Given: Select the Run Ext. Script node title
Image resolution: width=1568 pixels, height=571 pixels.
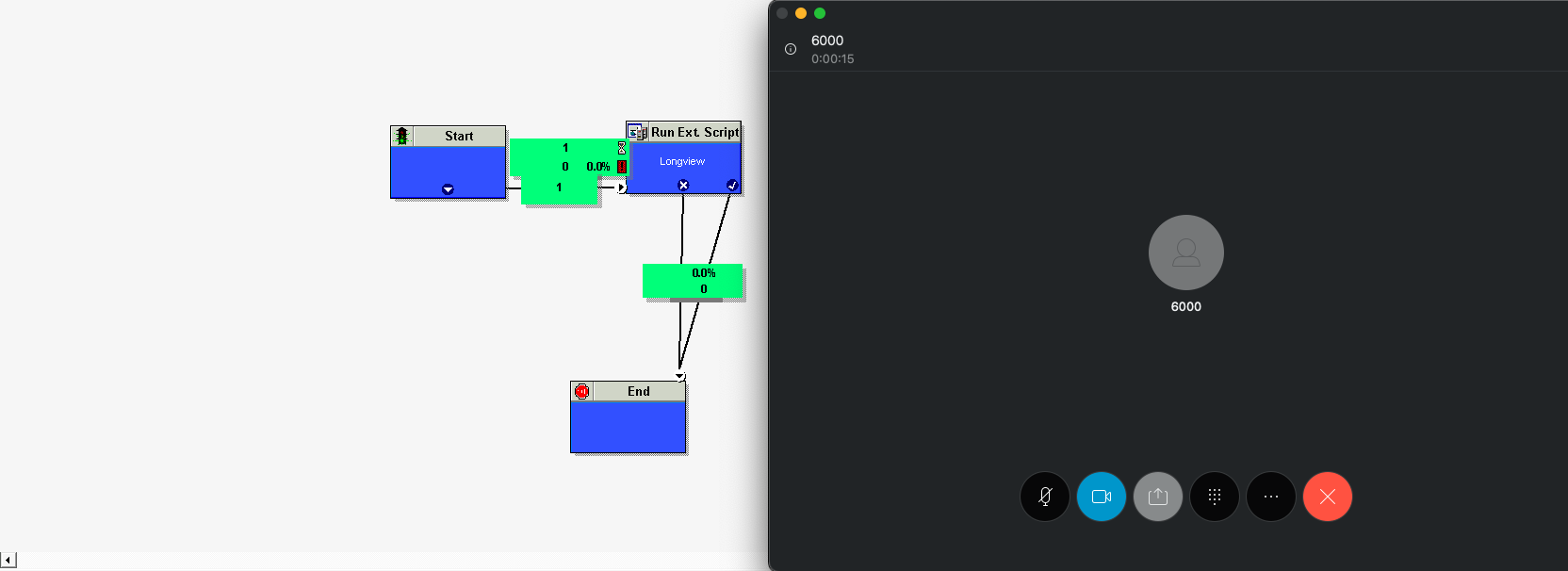Looking at the screenshot, I should pos(694,132).
